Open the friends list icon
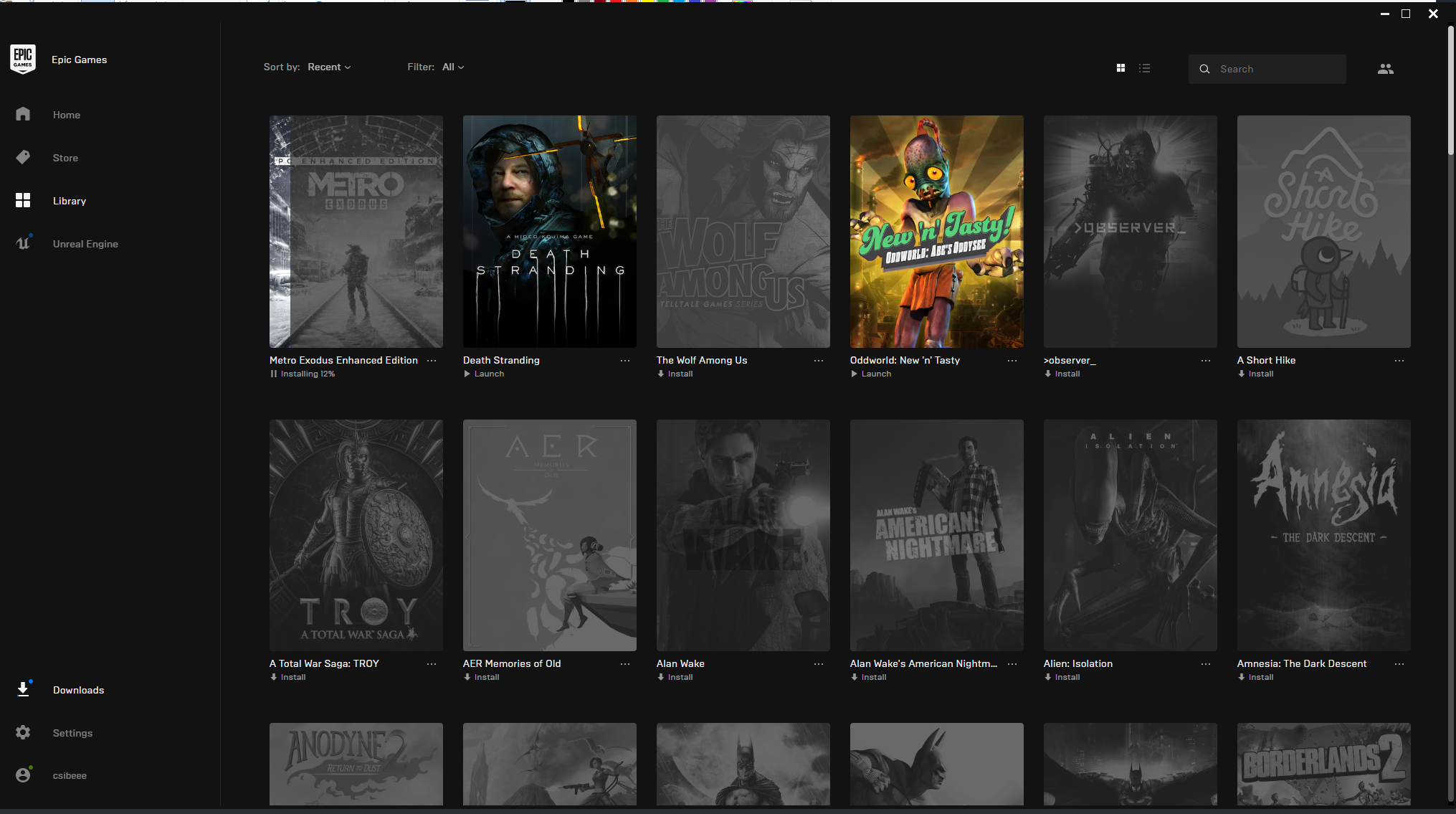1456x814 pixels. click(x=1386, y=69)
